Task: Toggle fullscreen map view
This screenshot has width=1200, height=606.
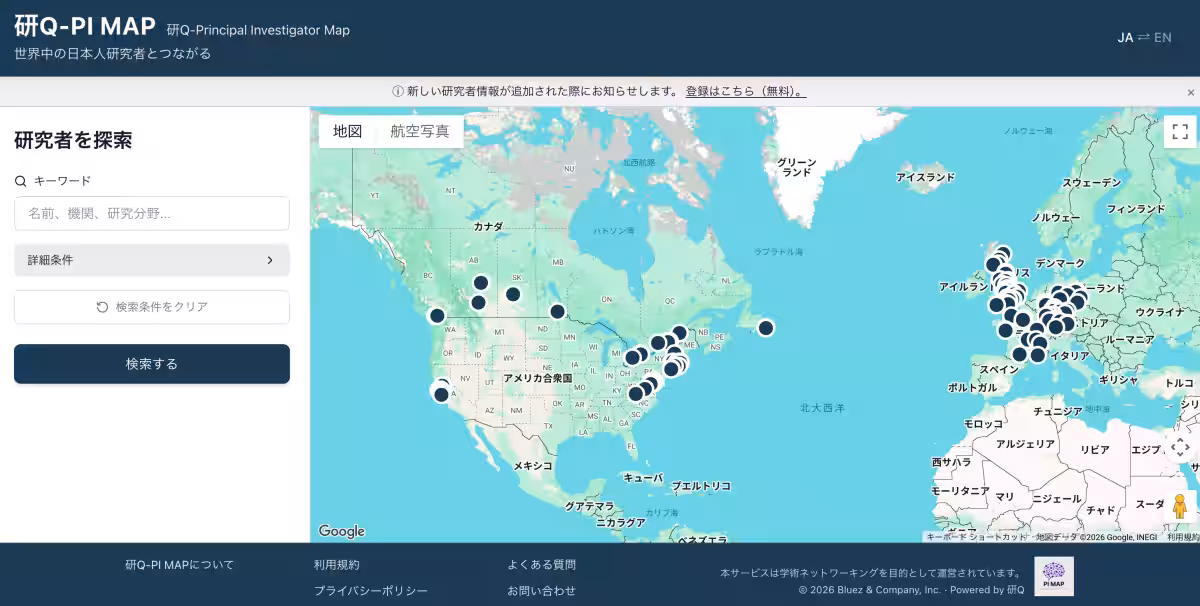Action: click(1180, 132)
